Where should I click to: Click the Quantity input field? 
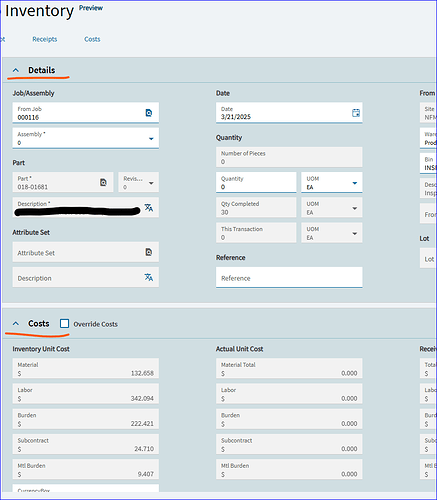[256, 182]
